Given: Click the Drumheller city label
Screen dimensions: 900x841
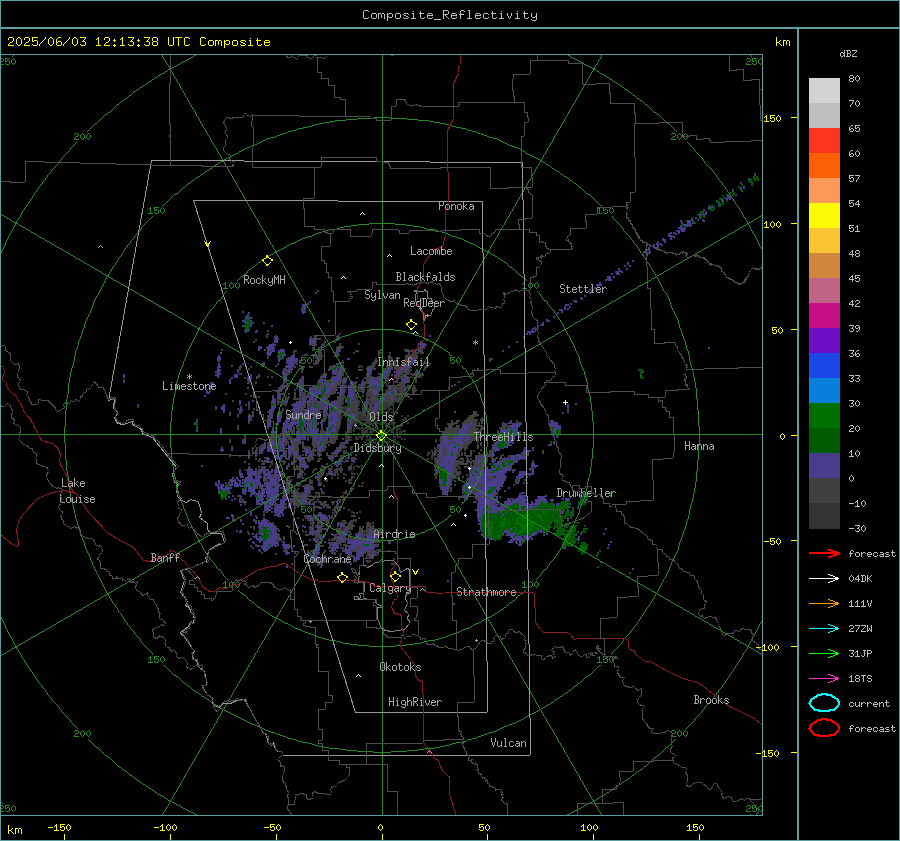Looking at the screenshot, I should coord(586,493).
